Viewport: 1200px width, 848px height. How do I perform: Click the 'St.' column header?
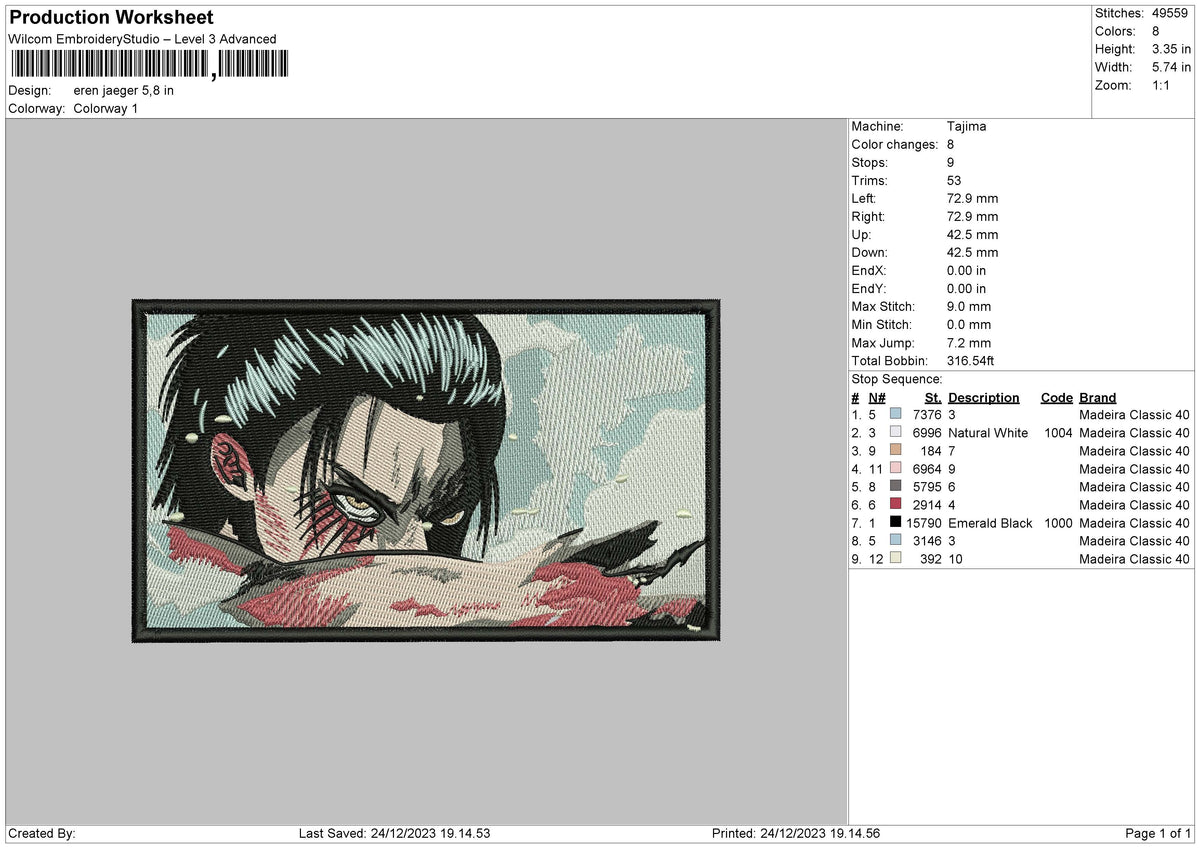tap(934, 397)
